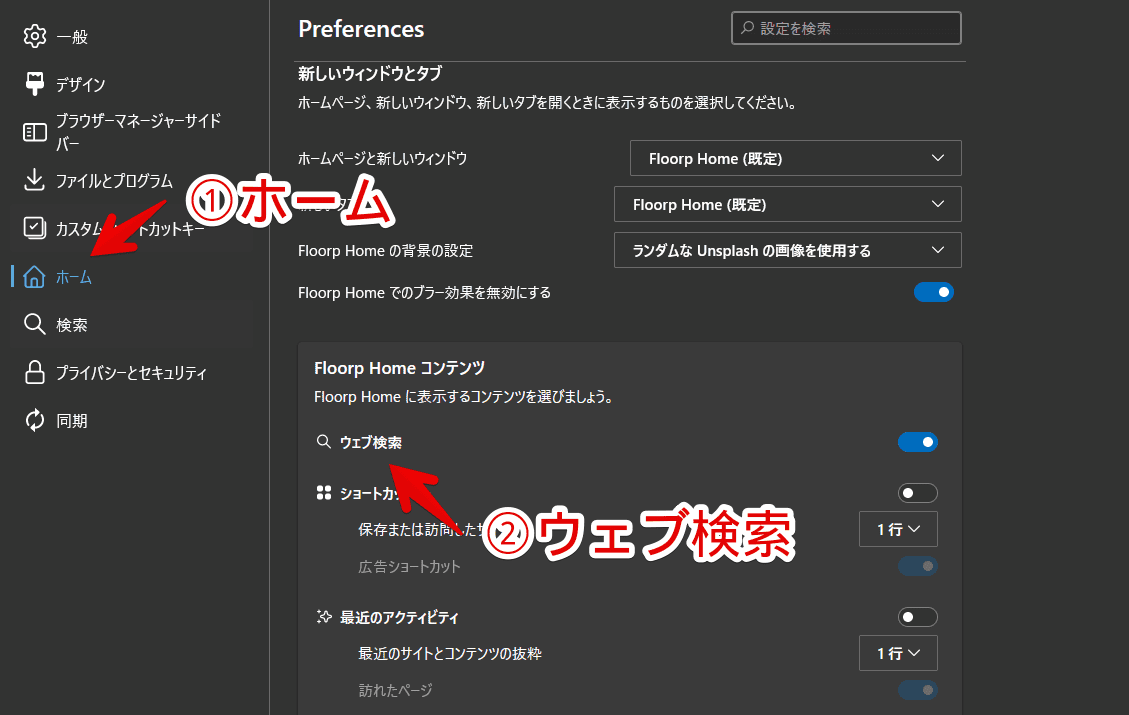Enable the 最近のアクティビティ toggle

click(917, 617)
